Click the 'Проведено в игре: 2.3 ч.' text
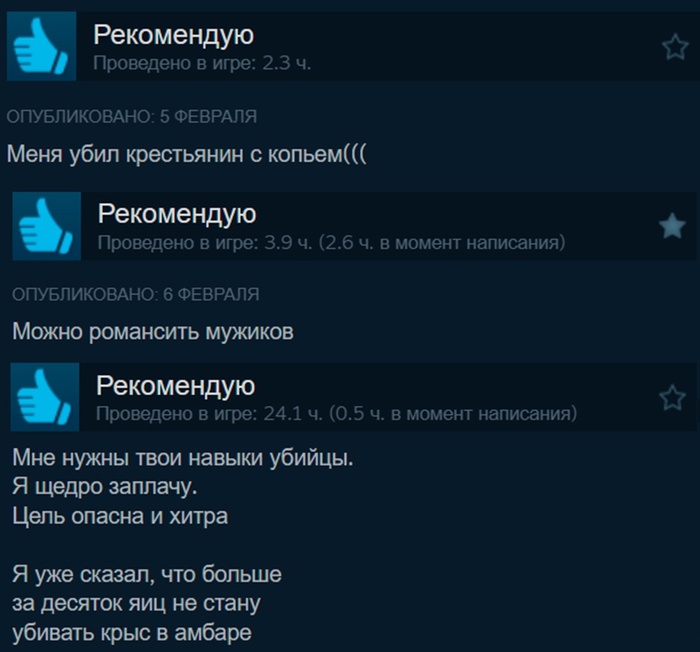The height and width of the screenshot is (652, 700). pyautogui.click(x=202, y=63)
